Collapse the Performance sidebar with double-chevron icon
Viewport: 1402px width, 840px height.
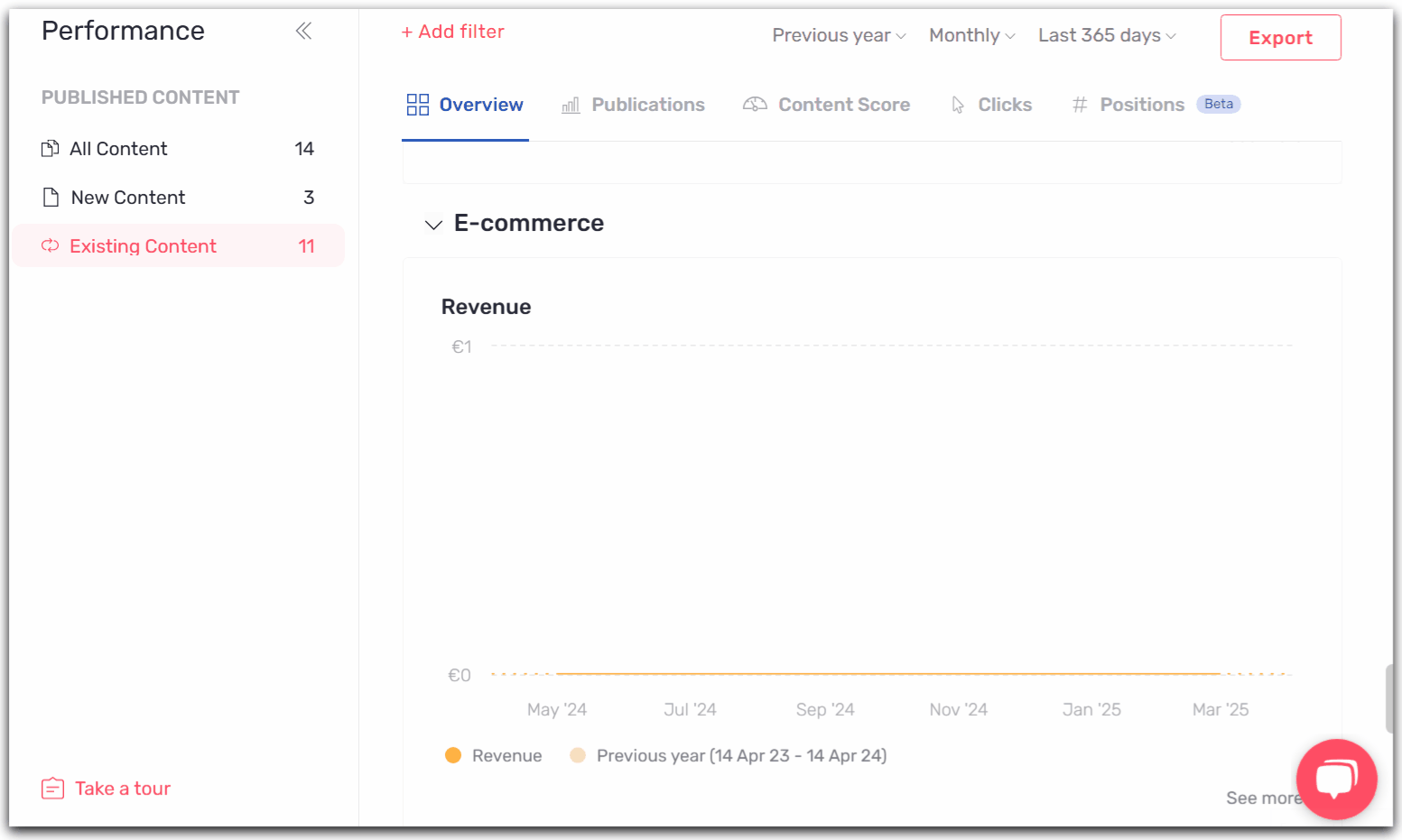303,31
